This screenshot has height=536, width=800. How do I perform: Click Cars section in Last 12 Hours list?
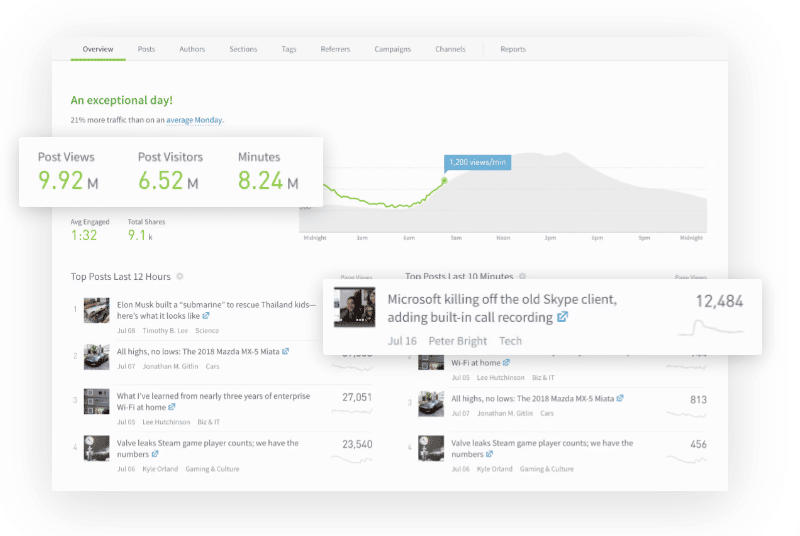pyautogui.click(x=212, y=366)
